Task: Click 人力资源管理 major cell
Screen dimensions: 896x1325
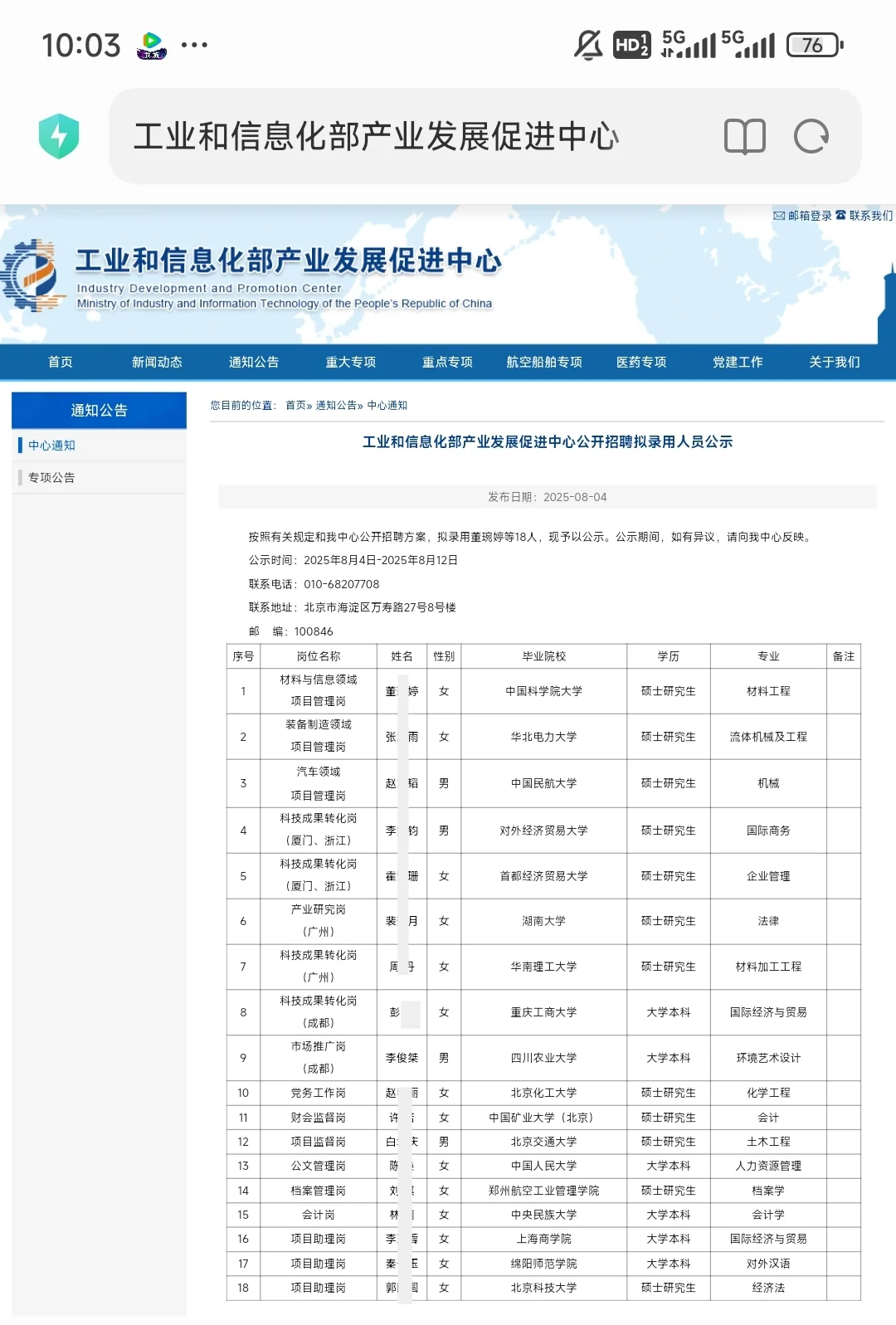Action: pyautogui.click(x=768, y=1166)
